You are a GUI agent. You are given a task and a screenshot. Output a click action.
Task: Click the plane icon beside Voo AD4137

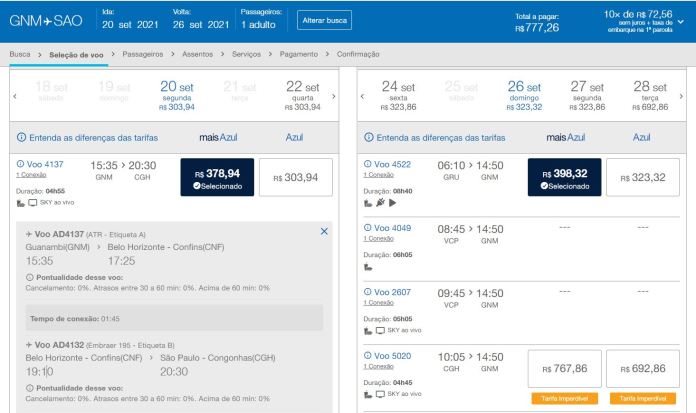tap(29, 234)
